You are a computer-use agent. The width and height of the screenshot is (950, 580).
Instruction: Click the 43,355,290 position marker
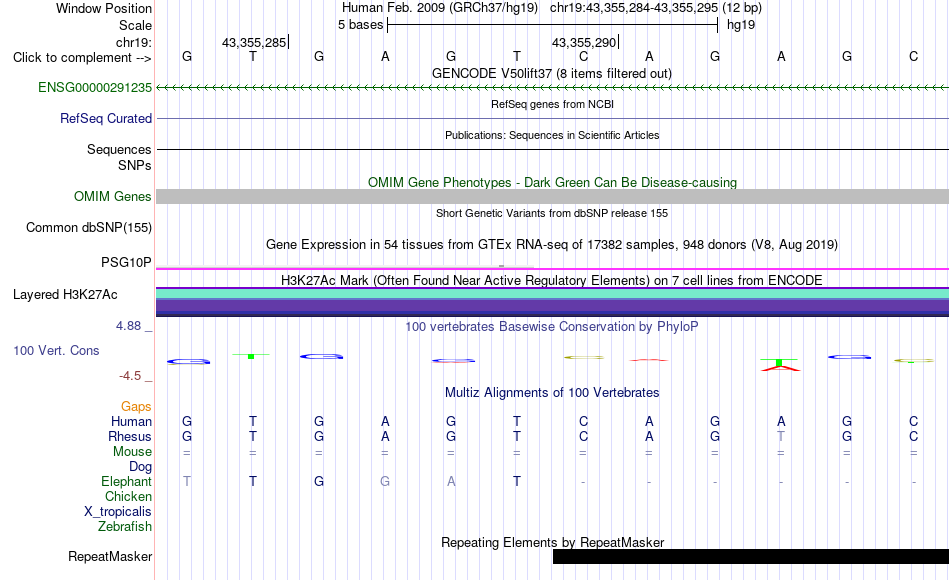[584, 42]
